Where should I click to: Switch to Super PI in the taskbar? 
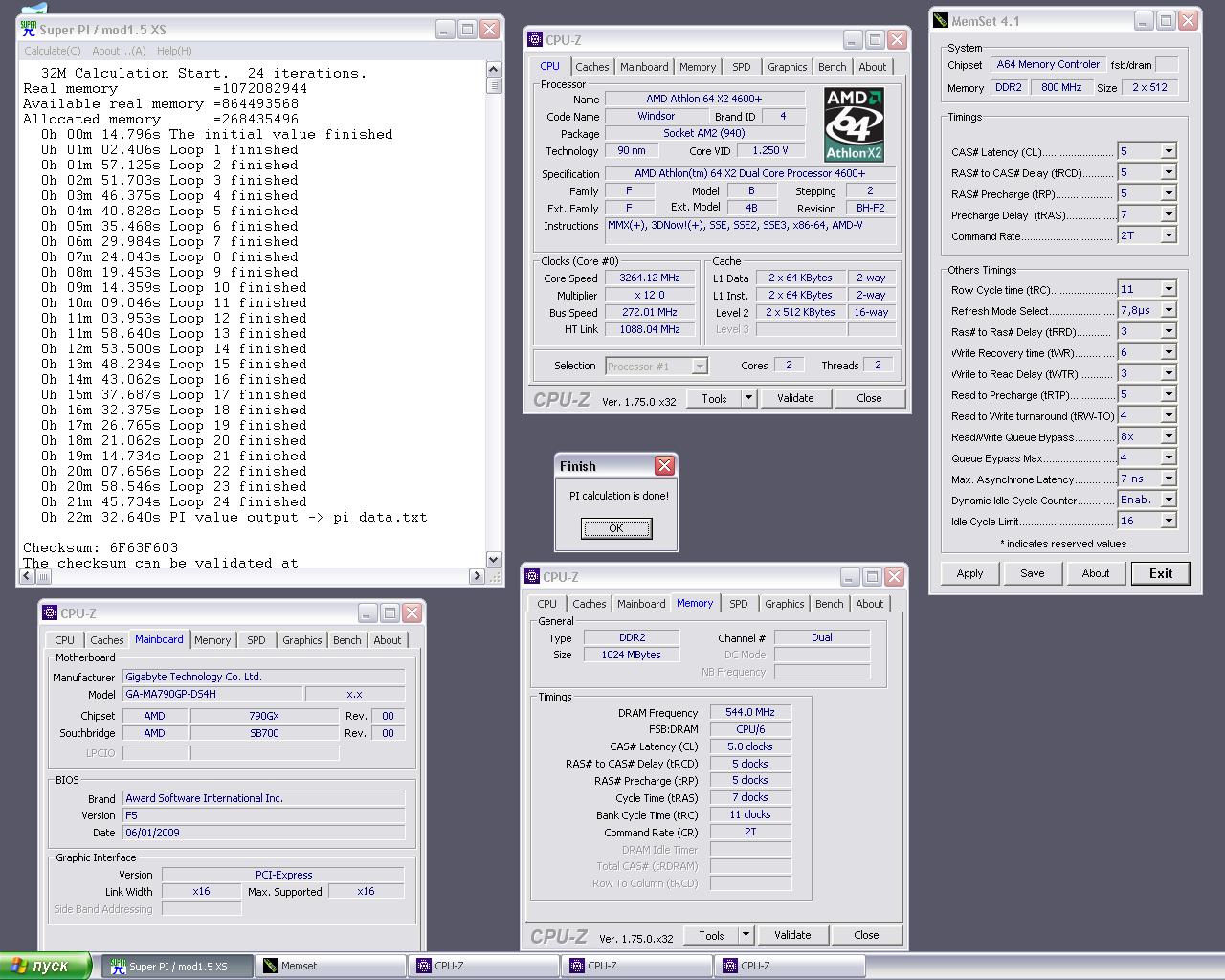(x=178, y=967)
